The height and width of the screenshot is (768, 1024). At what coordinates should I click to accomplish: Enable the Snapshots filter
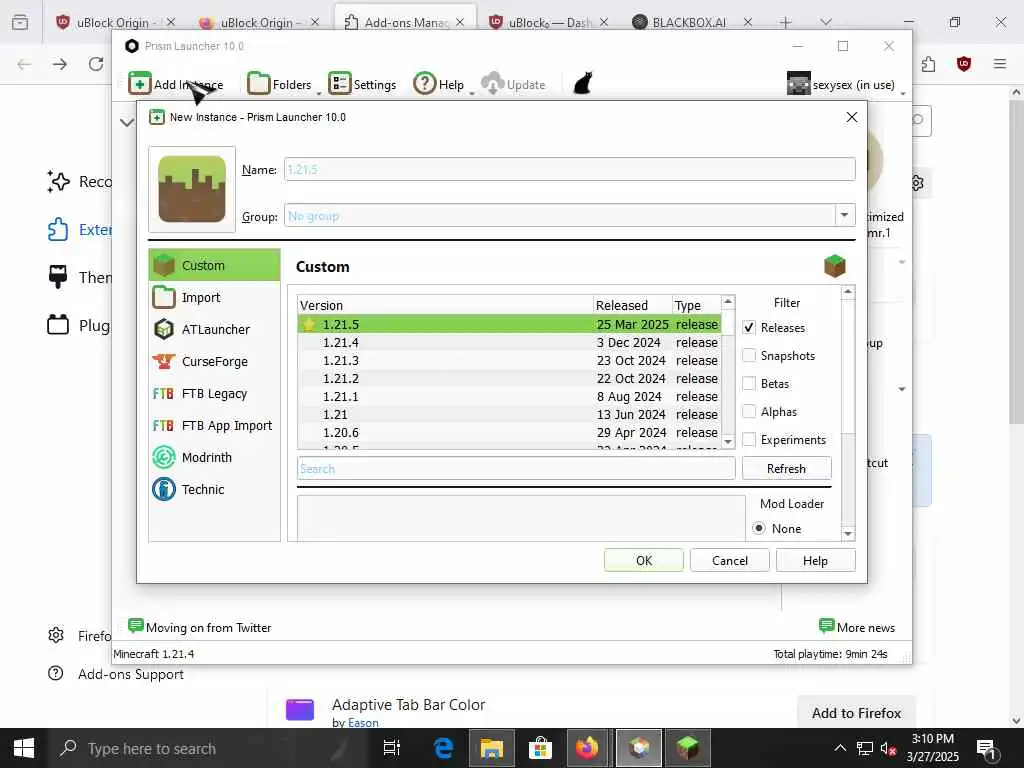click(x=749, y=355)
